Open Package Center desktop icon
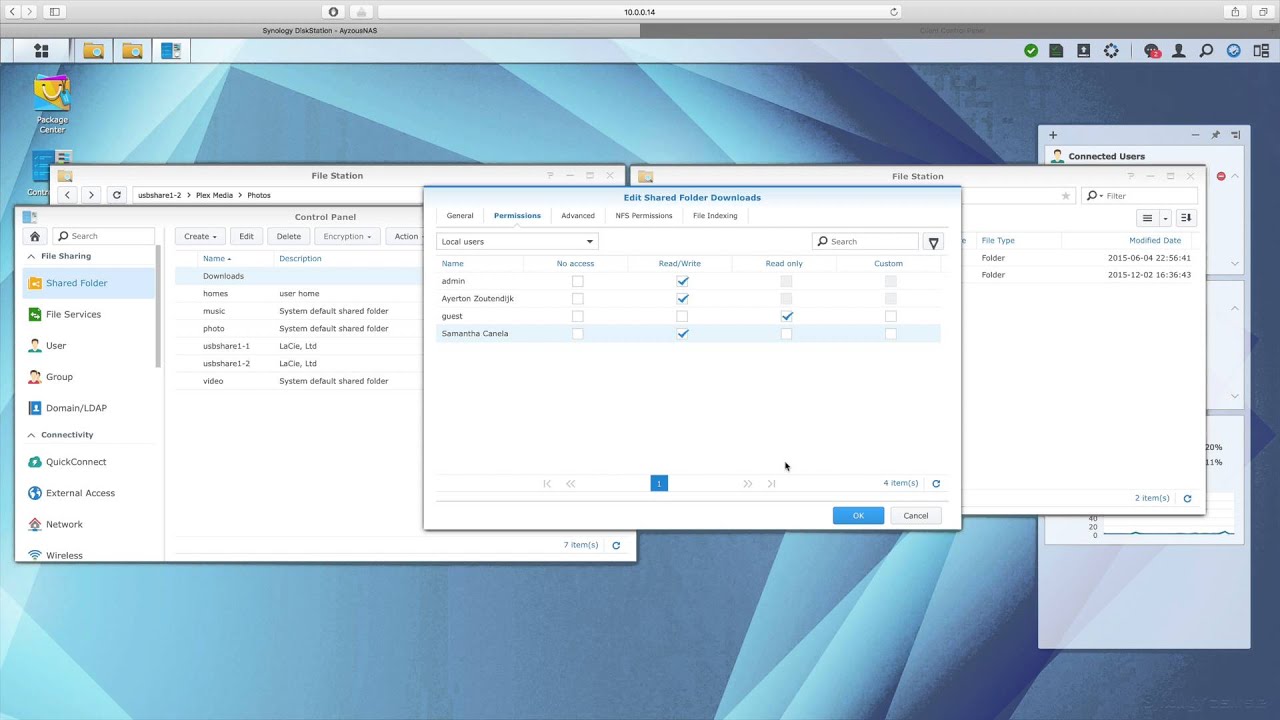Screen dimensions: 1280x720 point(52,105)
